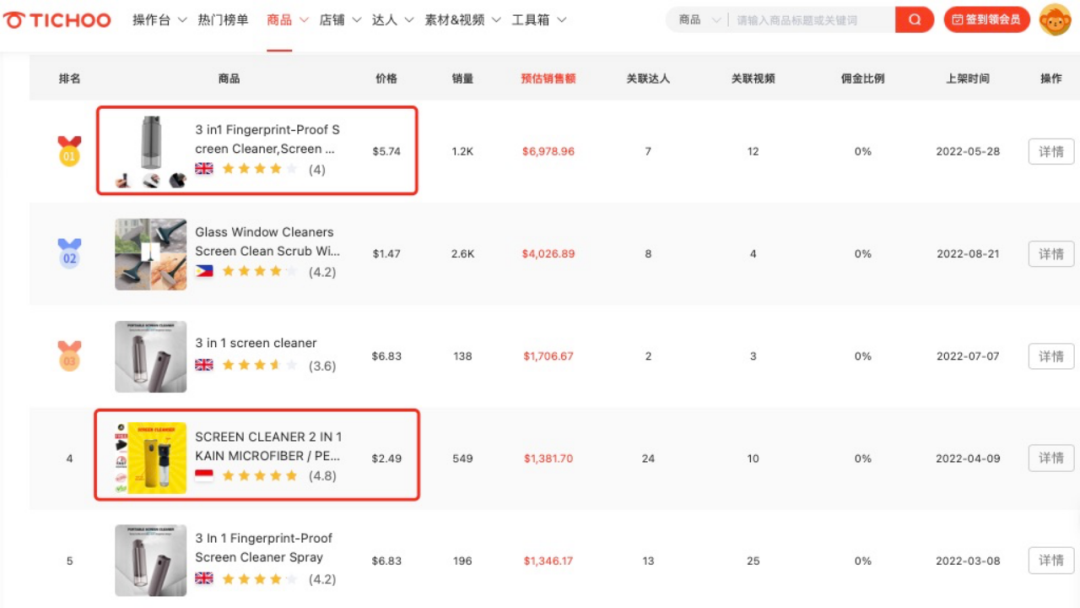
Task: Click the Philippines flag under Glass Window Cleaners
Action: [x=204, y=271]
